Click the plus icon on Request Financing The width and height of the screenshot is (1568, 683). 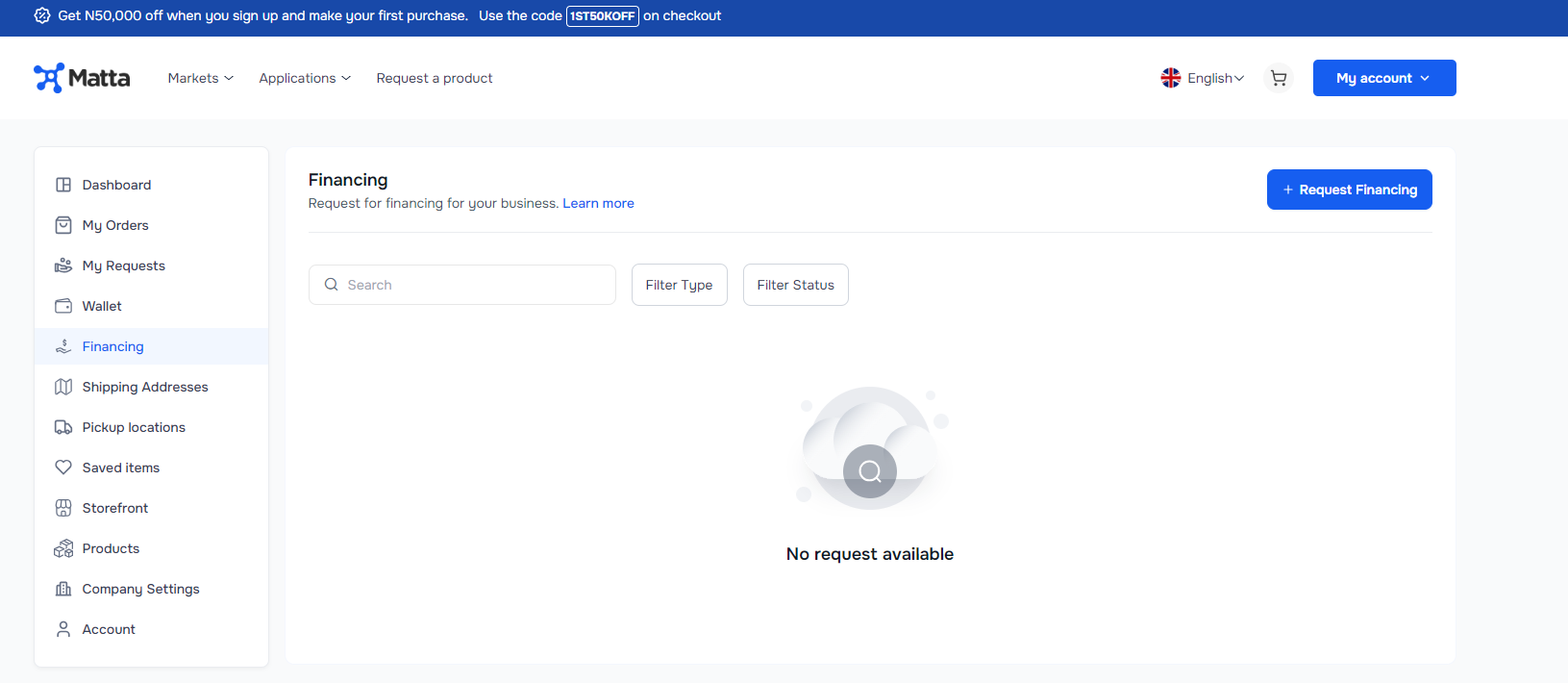pos(1288,190)
